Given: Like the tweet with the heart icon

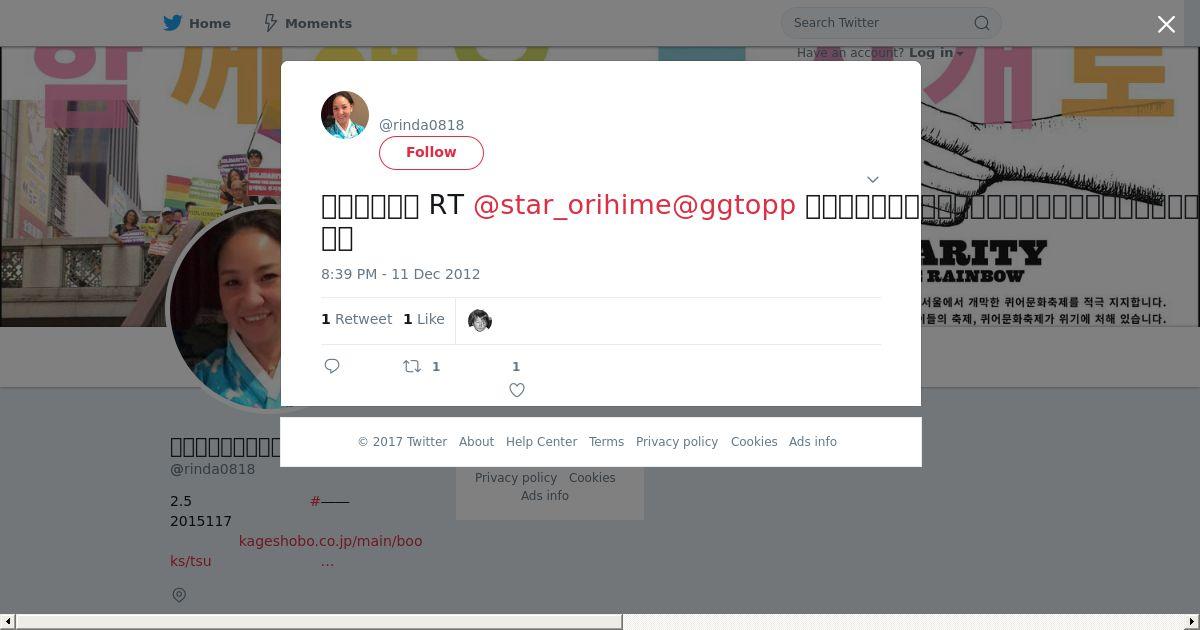Looking at the screenshot, I should point(517,390).
